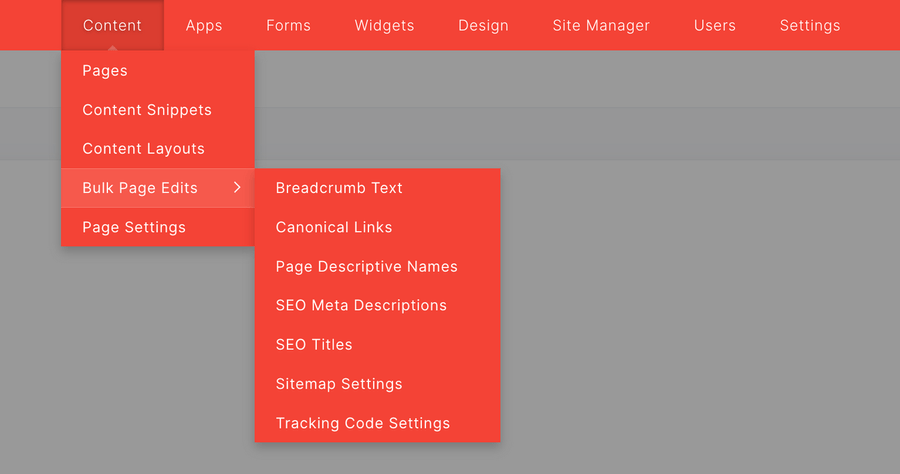Open the Apps menu

coord(204,25)
